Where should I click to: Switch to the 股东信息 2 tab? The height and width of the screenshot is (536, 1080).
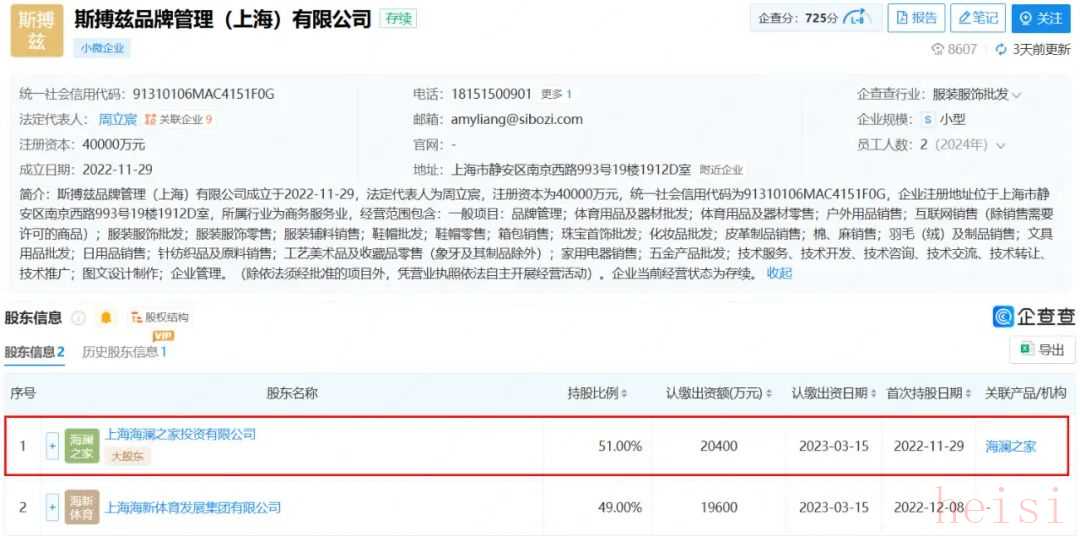click(34, 352)
